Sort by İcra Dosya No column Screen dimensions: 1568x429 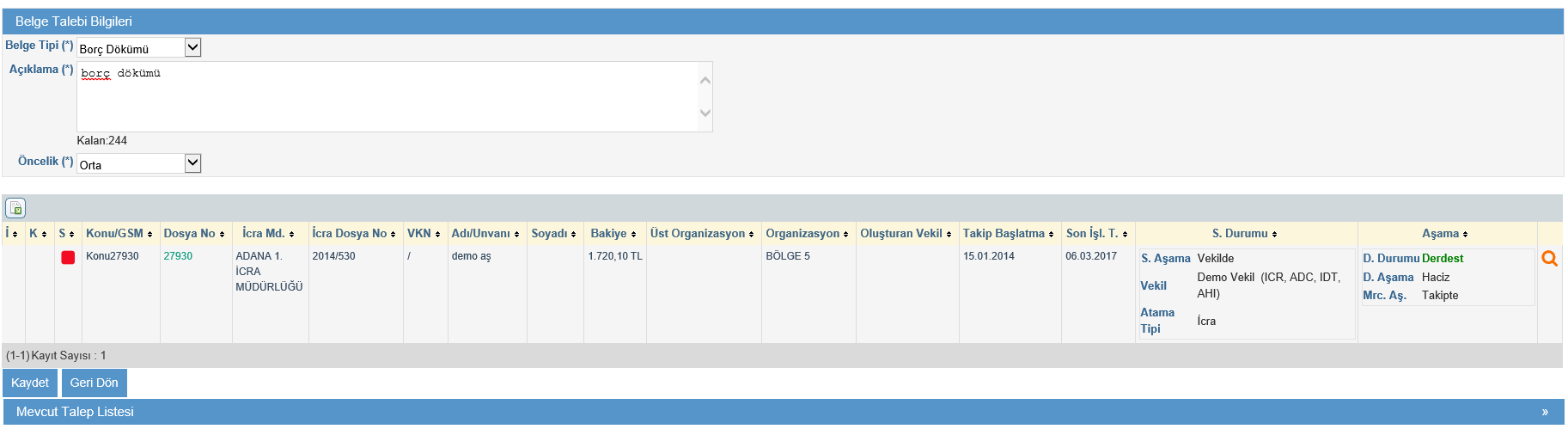[x=354, y=234]
